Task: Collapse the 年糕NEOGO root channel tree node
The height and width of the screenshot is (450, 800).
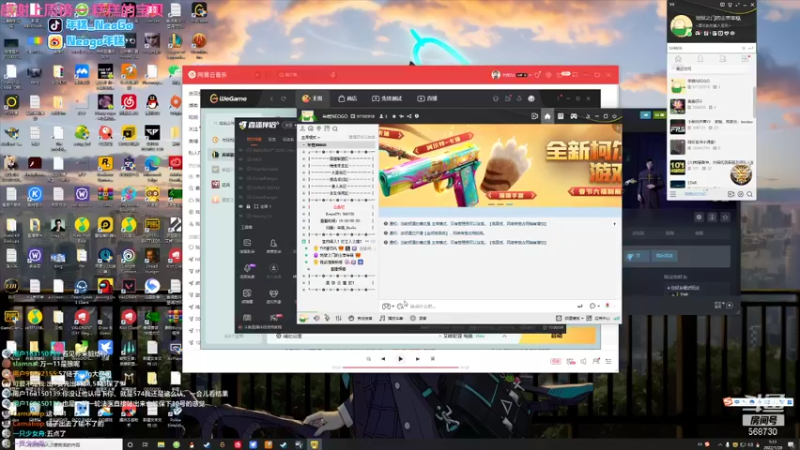Action: coord(304,145)
